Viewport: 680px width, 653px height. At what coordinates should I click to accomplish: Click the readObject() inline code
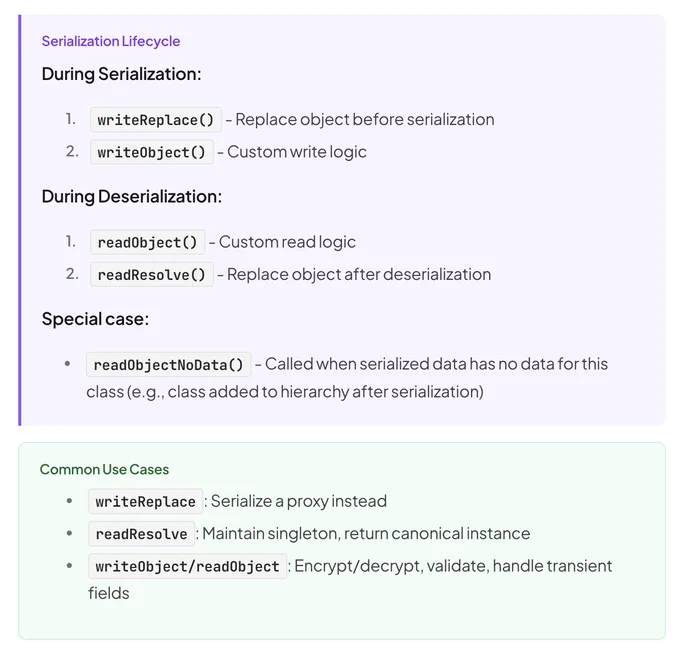click(147, 242)
